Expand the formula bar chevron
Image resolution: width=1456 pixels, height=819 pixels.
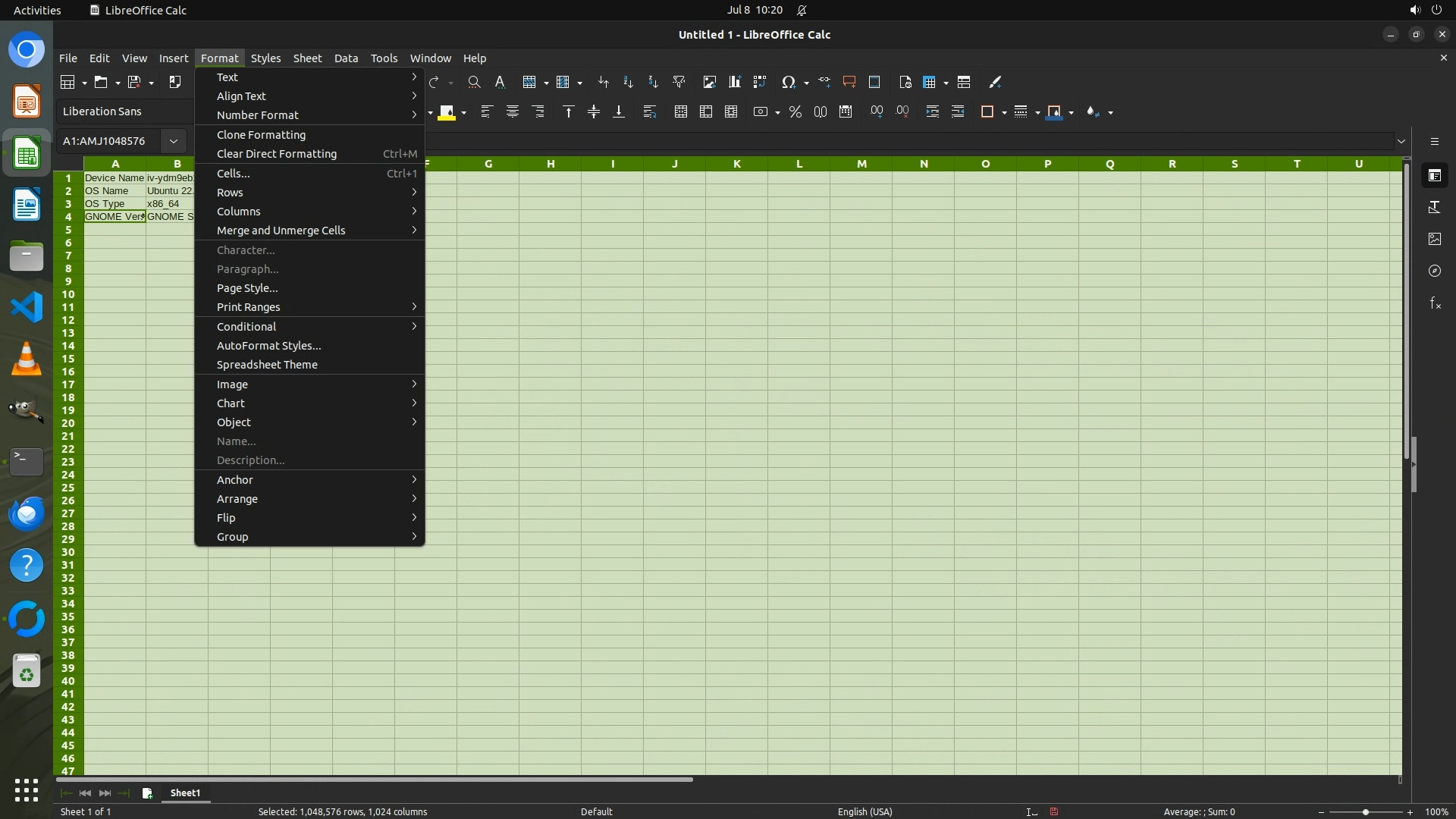click(x=1401, y=141)
